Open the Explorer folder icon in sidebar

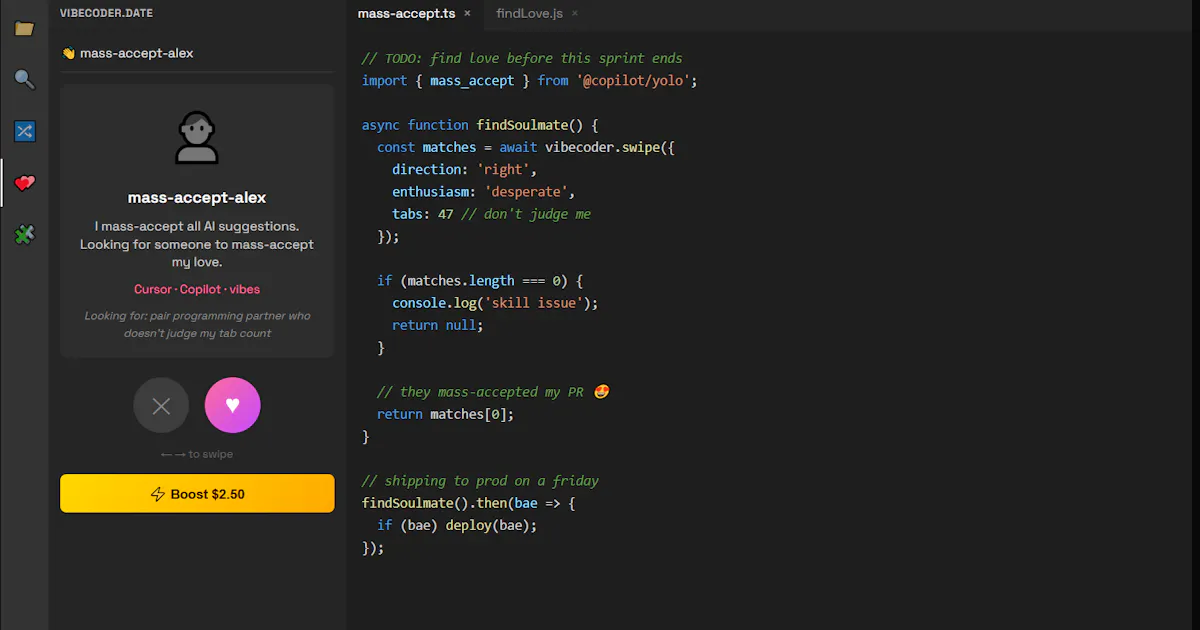(x=24, y=28)
